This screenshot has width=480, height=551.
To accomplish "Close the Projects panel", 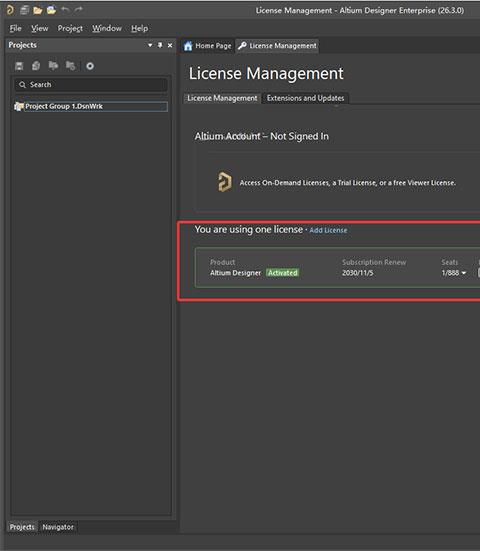I will (x=170, y=45).
